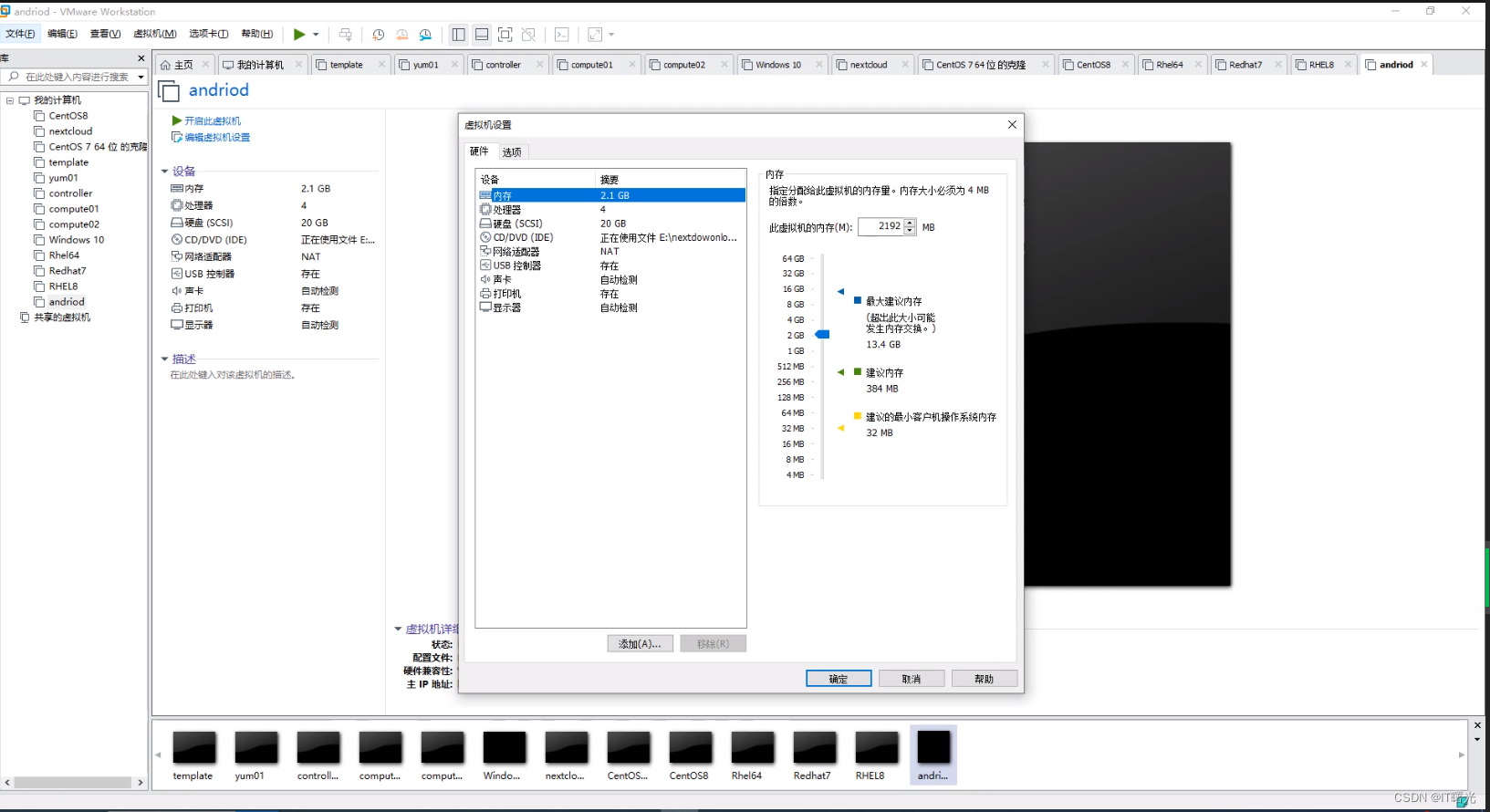This screenshot has width=1490, height=812.
Task: Open the 虚拟机(M) menu
Action: [x=154, y=34]
